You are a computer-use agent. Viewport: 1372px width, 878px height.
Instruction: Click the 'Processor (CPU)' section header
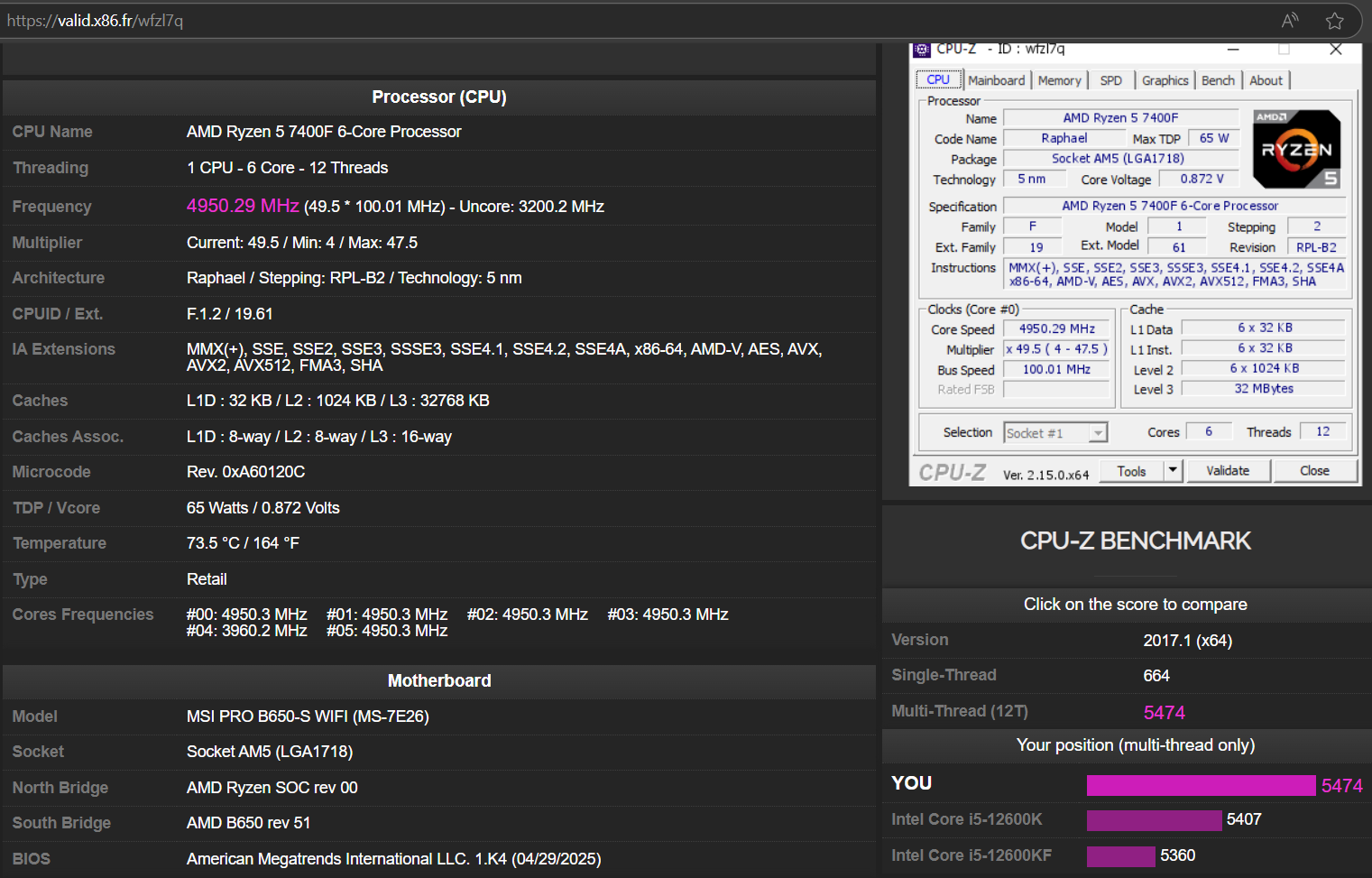pyautogui.click(x=439, y=97)
